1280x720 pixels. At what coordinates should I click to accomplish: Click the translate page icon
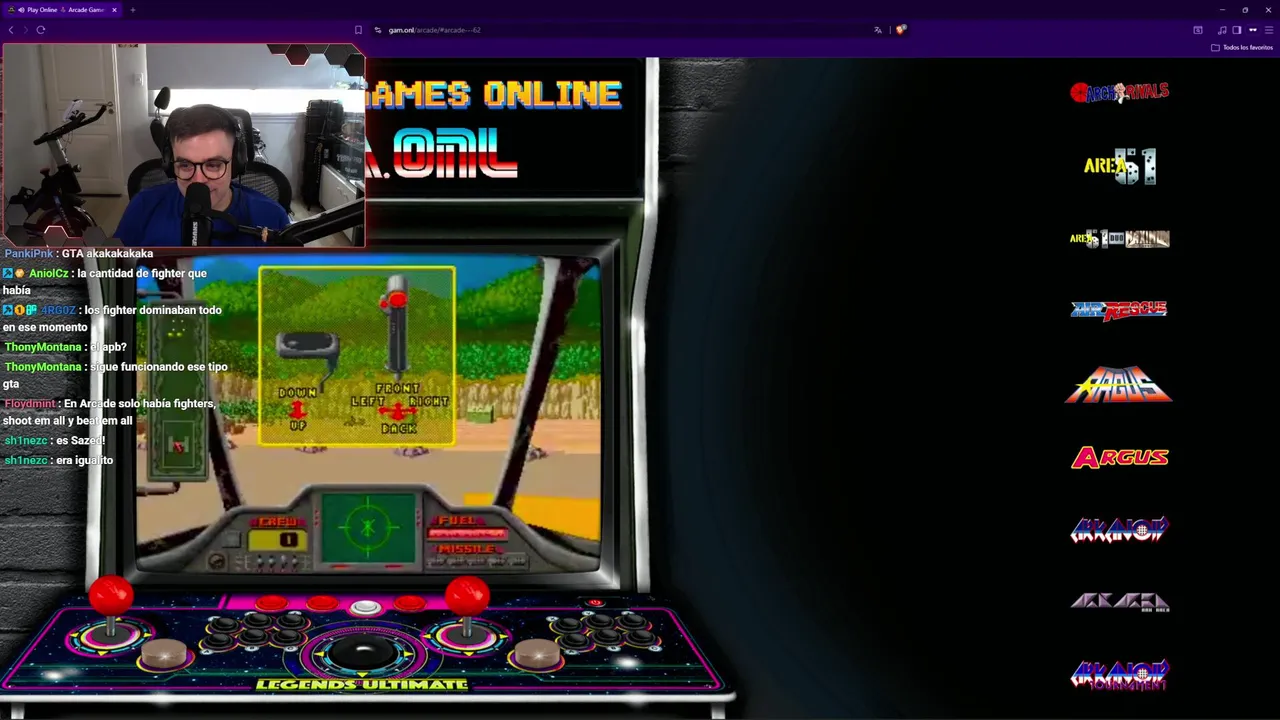pyautogui.click(x=878, y=30)
